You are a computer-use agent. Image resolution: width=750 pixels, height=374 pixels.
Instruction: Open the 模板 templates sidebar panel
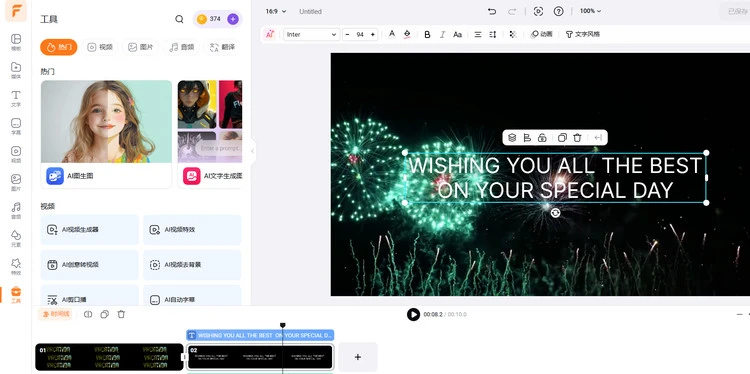point(16,42)
